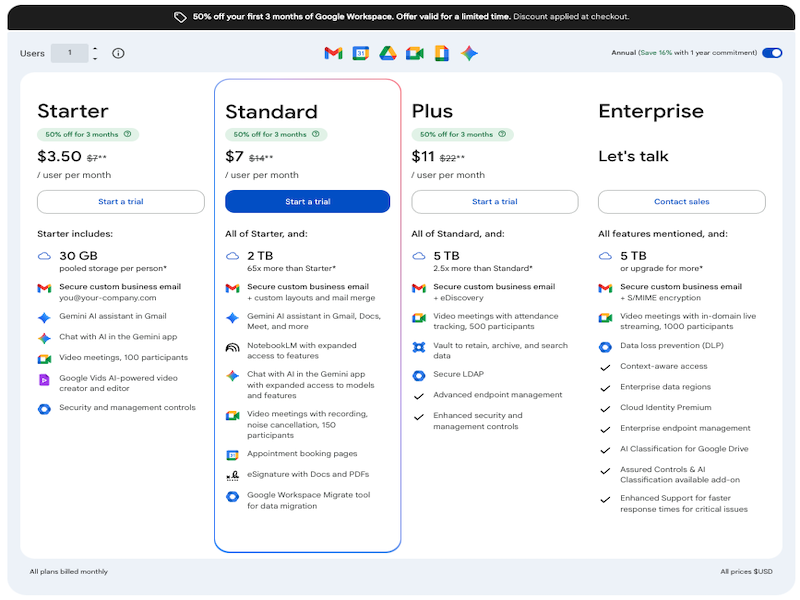Image resolution: width=800 pixels, height=600 pixels.
Task: Start a trial for the Plus plan
Action: [495, 202]
